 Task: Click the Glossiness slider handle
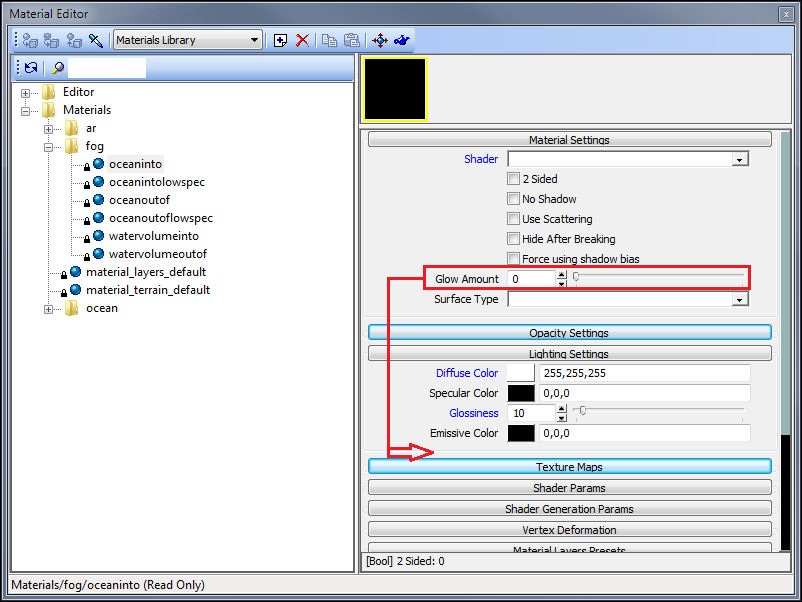[583, 410]
